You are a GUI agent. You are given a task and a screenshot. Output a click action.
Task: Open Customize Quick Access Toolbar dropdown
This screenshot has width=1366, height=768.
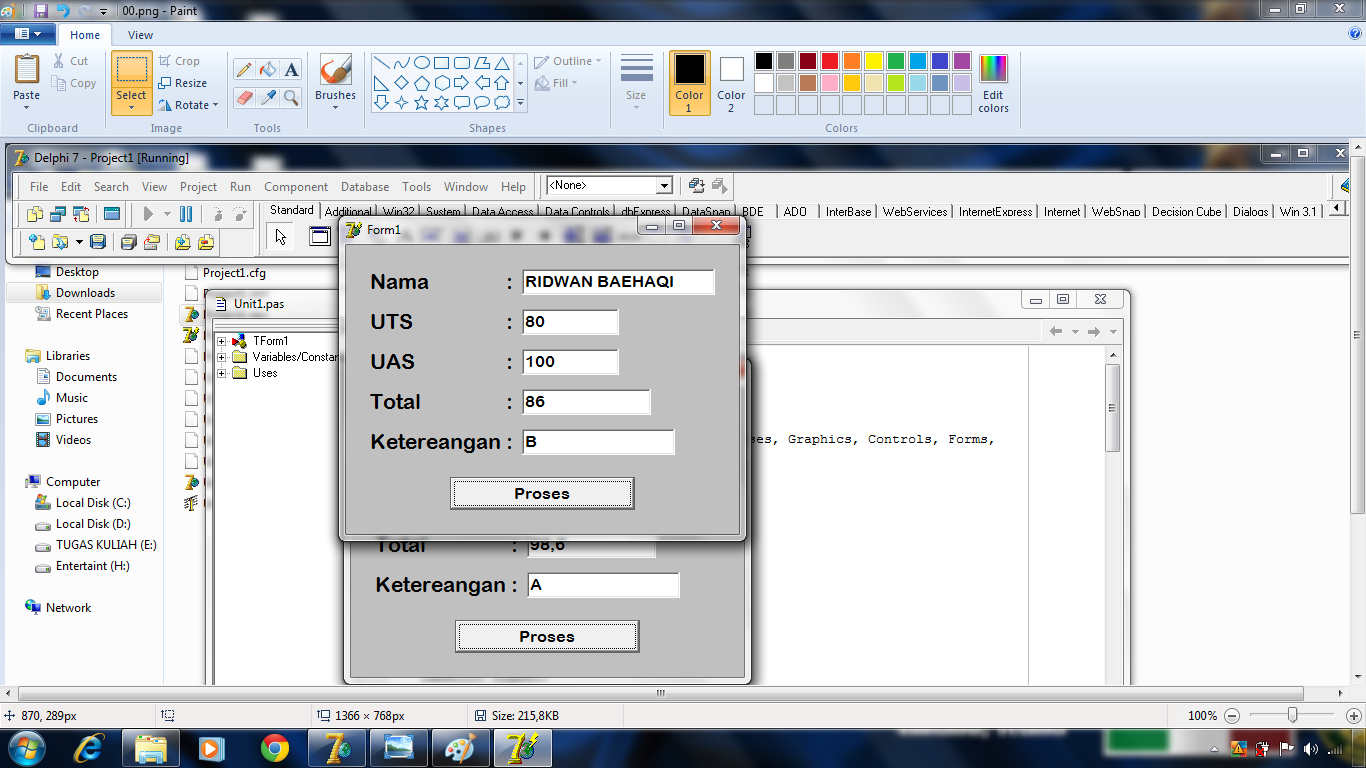pos(103,11)
